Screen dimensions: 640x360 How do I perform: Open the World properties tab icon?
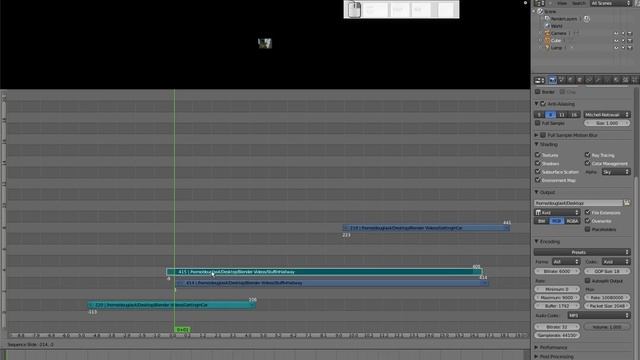pos(571,80)
